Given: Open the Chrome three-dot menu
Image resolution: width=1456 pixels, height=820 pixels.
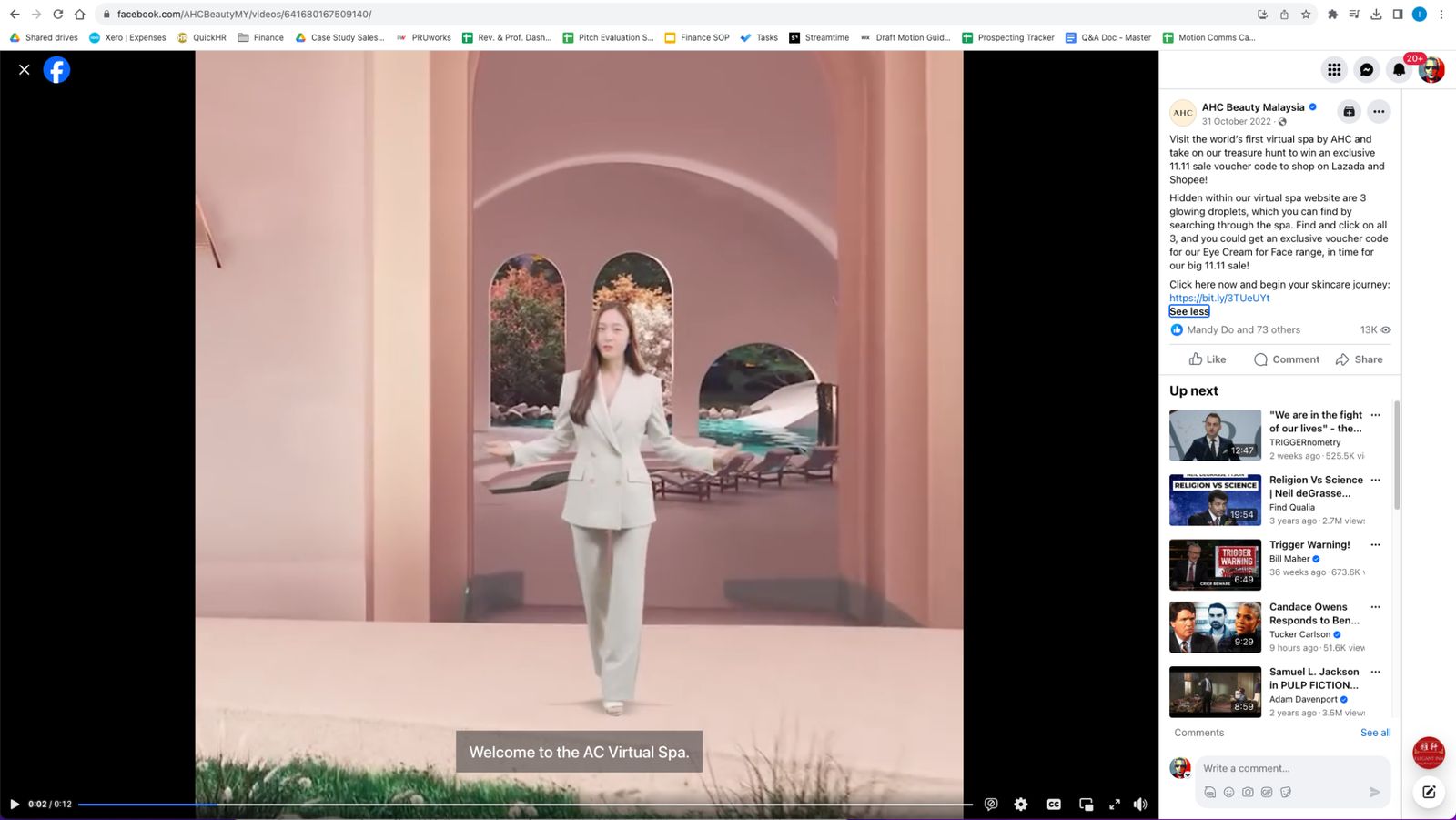Looking at the screenshot, I should point(1441,14).
